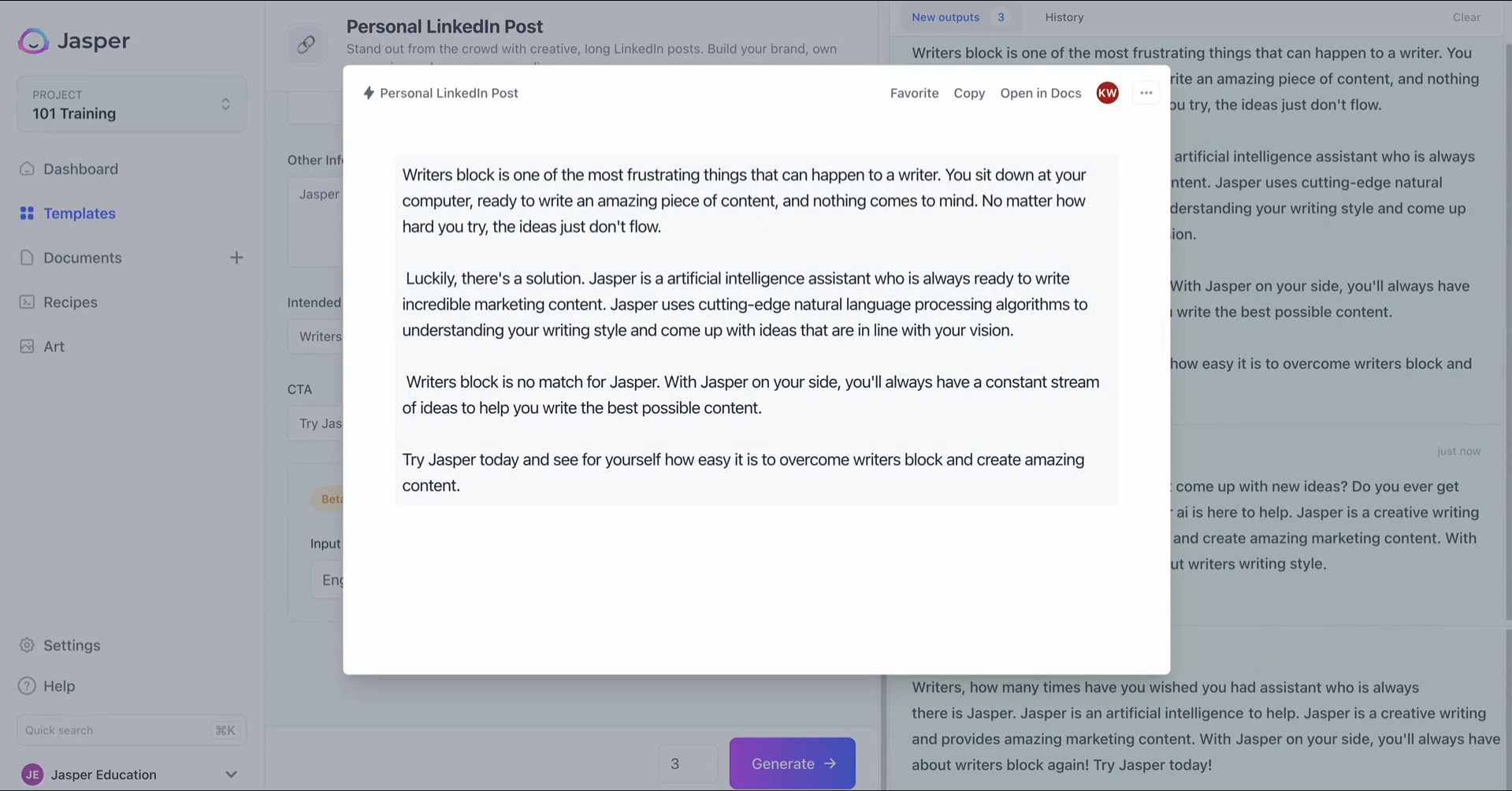This screenshot has width=1512, height=791.
Task: Click the KW user avatar in modal
Action: pyautogui.click(x=1107, y=93)
